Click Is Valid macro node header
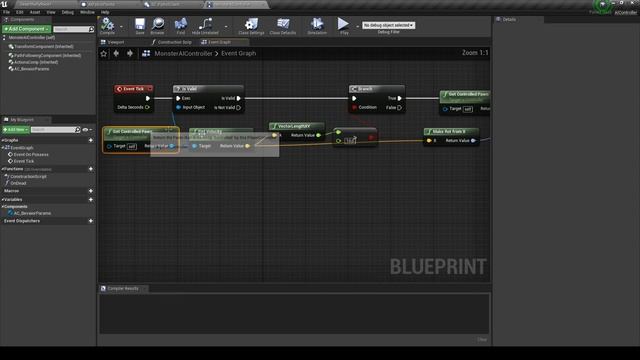The width and height of the screenshot is (640, 360). 208,89
